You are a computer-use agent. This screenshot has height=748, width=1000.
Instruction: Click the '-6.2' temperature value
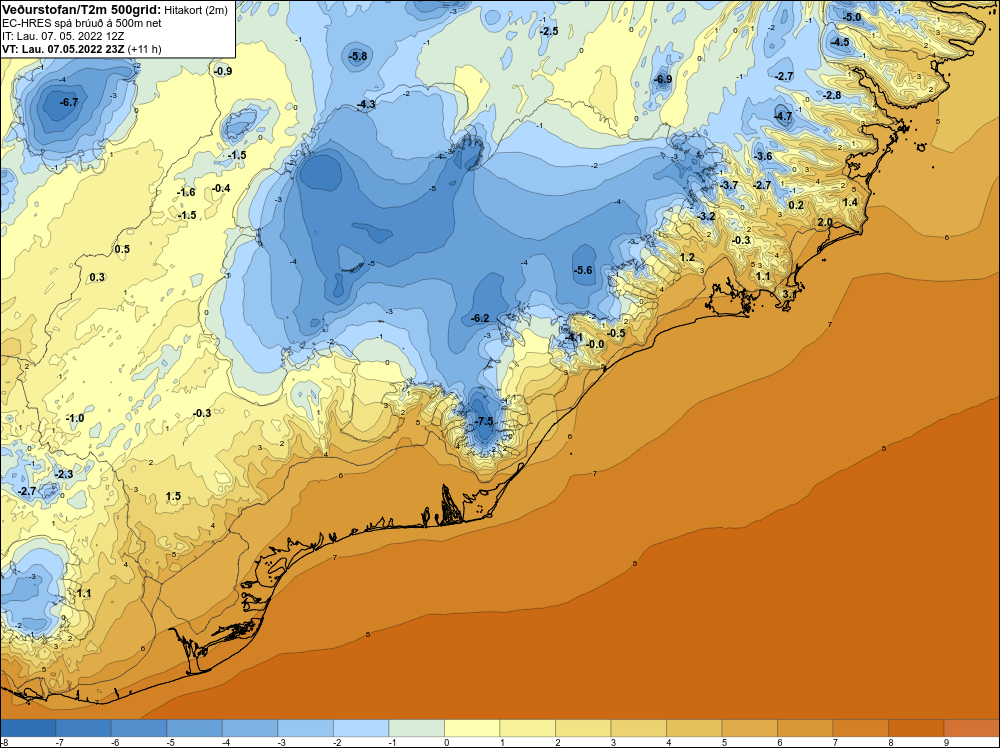click(x=480, y=318)
